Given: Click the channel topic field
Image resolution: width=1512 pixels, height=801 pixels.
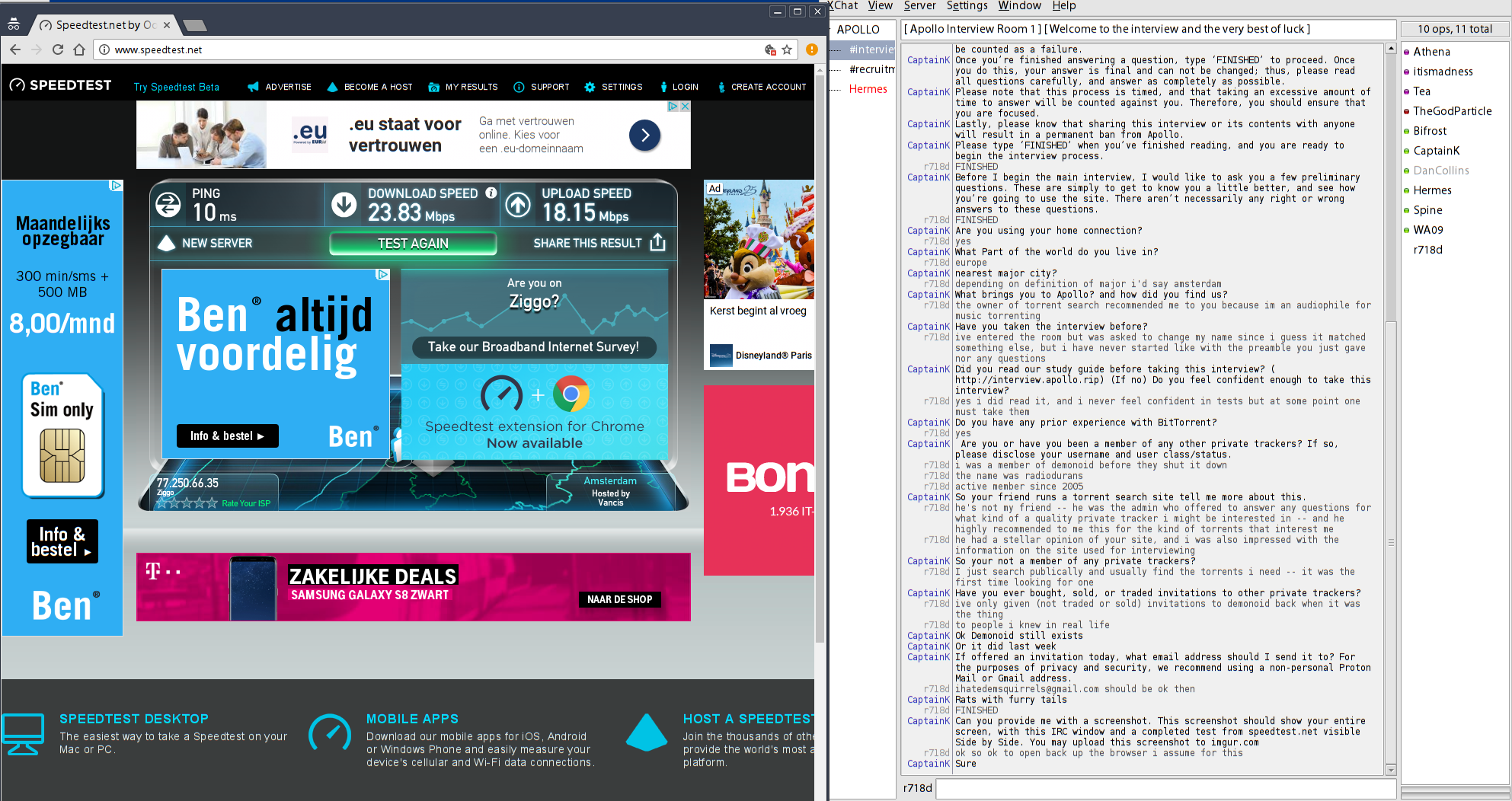Looking at the screenshot, I should [1148, 29].
